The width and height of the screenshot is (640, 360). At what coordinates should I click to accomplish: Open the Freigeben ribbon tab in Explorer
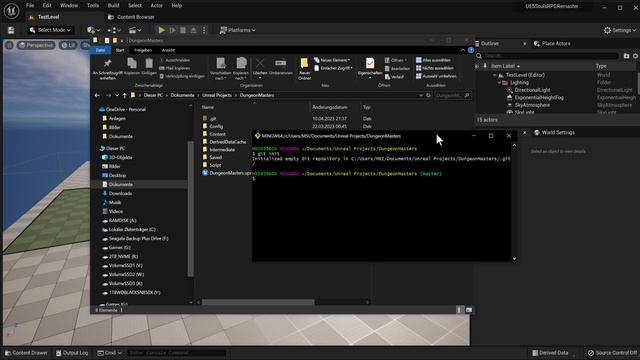(x=143, y=50)
